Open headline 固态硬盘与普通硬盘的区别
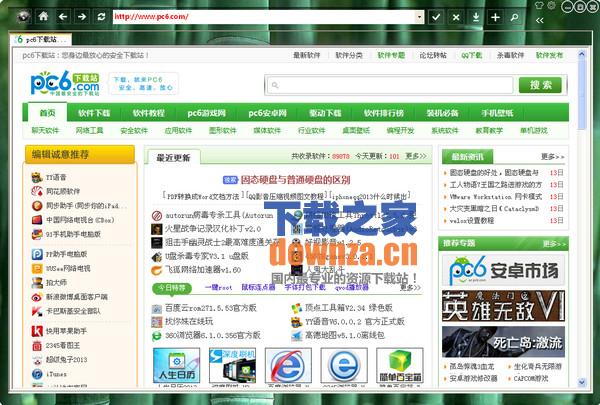600x405 pixels. [295, 180]
